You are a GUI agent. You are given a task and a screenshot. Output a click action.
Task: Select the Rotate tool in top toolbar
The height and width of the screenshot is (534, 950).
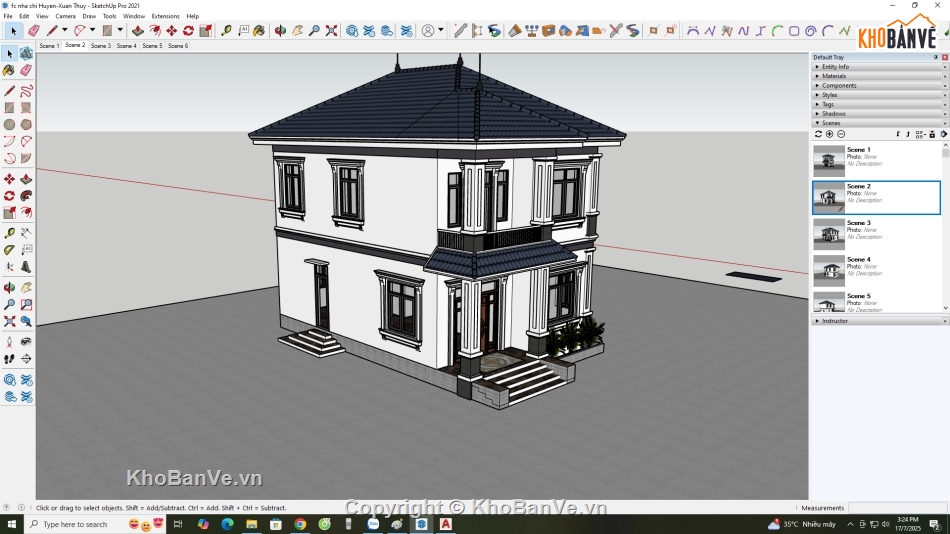pyautogui.click(x=188, y=30)
